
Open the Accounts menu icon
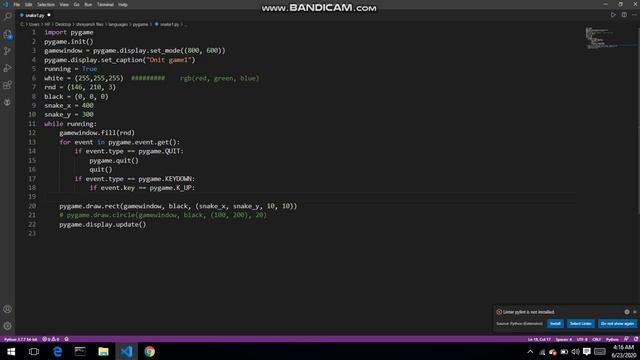point(7,309)
